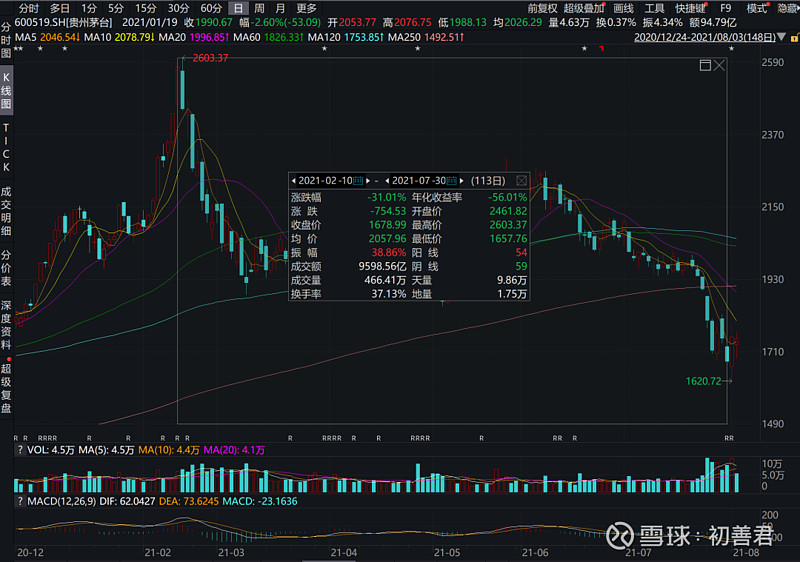Open calendar for start date 2021-02-10
Screen dimensions: 800x562
click(358, 181)
